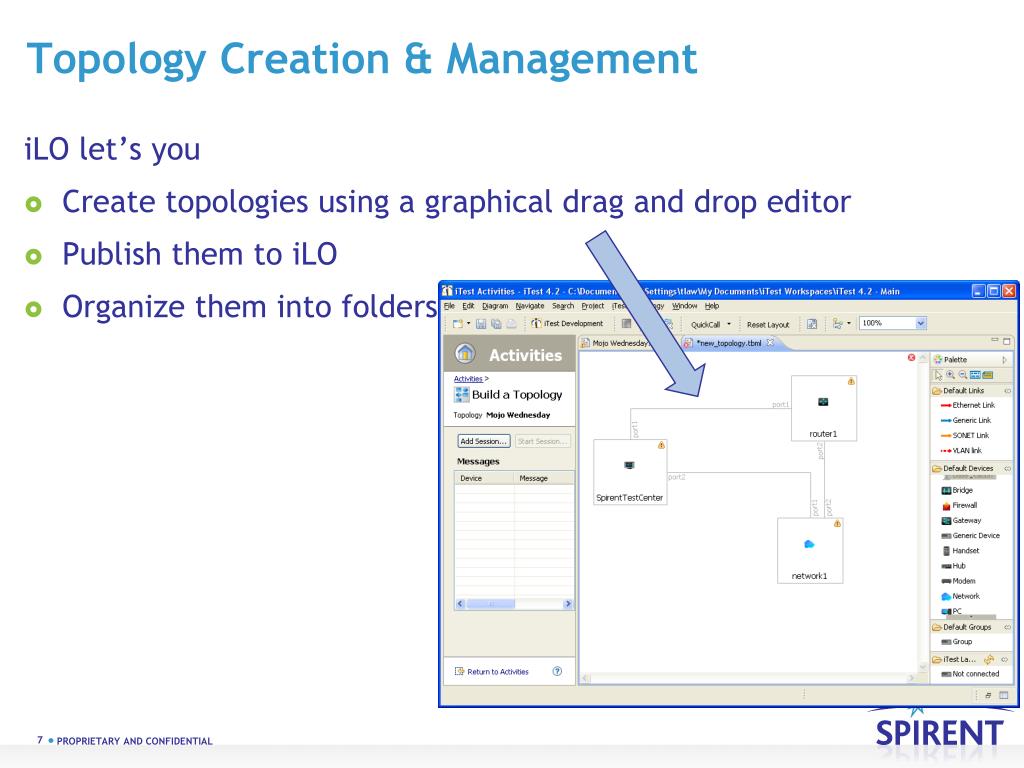The height and width of the screenshot is (768, 1024).
Task: Open the Edit menu
Action: click(x=468, y=306)
